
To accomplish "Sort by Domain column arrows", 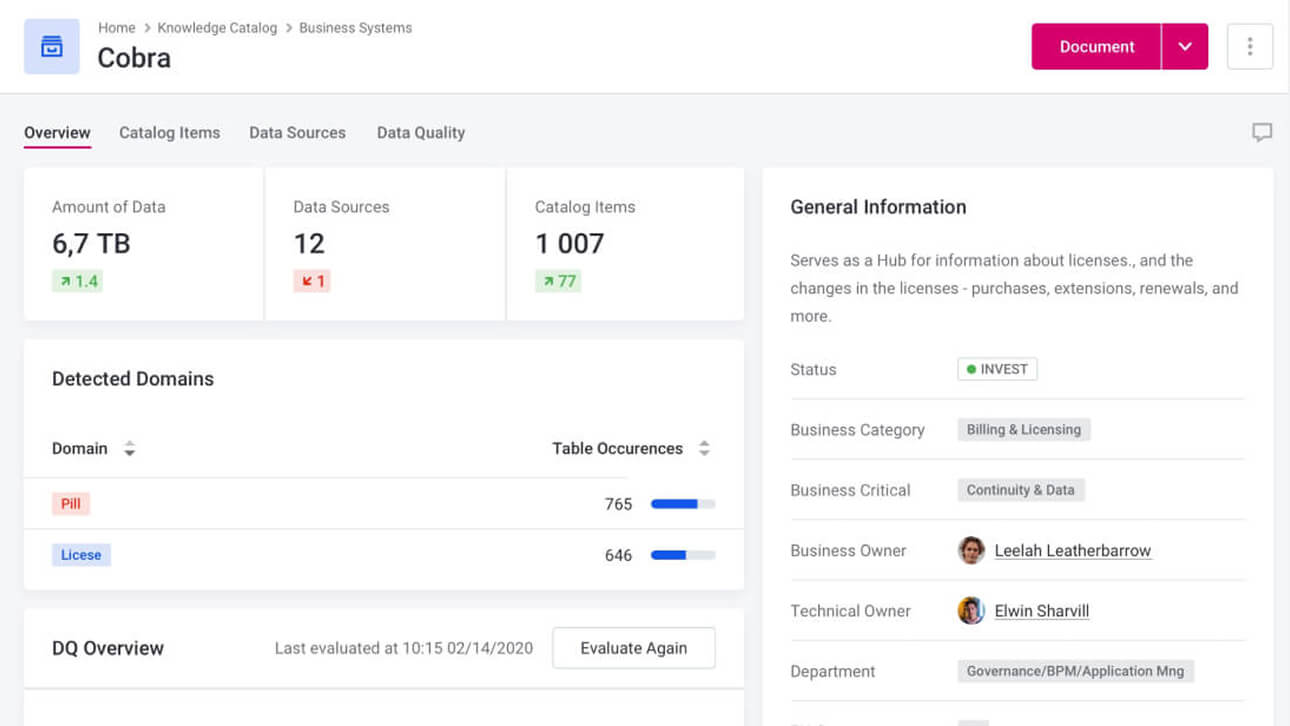I will 129,449.
